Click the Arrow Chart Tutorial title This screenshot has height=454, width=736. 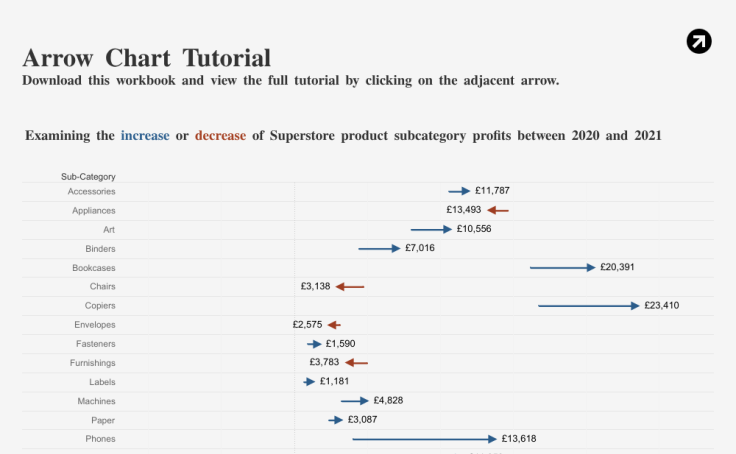(146, 57)
